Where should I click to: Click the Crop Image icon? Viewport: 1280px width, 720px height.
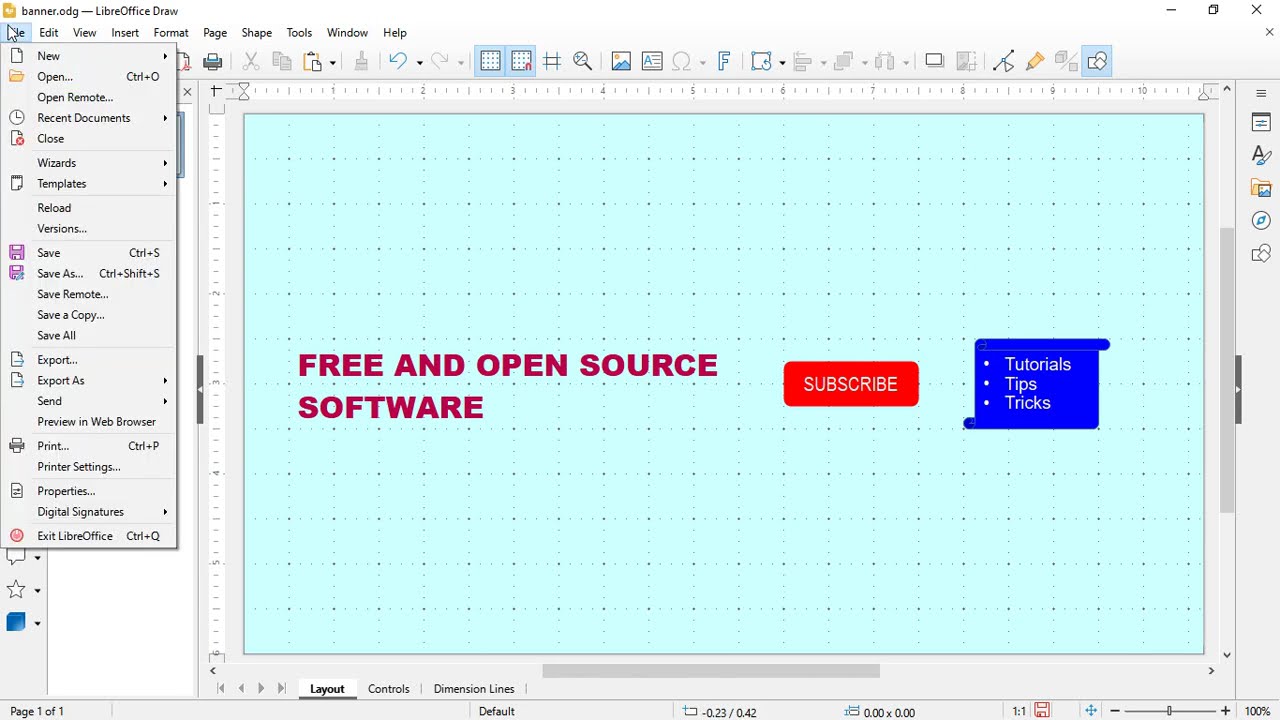[x=966, y=62]
